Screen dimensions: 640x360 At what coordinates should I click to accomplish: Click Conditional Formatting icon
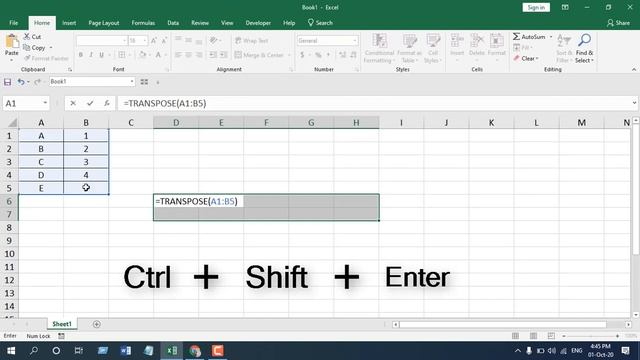[x=380, y=41]
